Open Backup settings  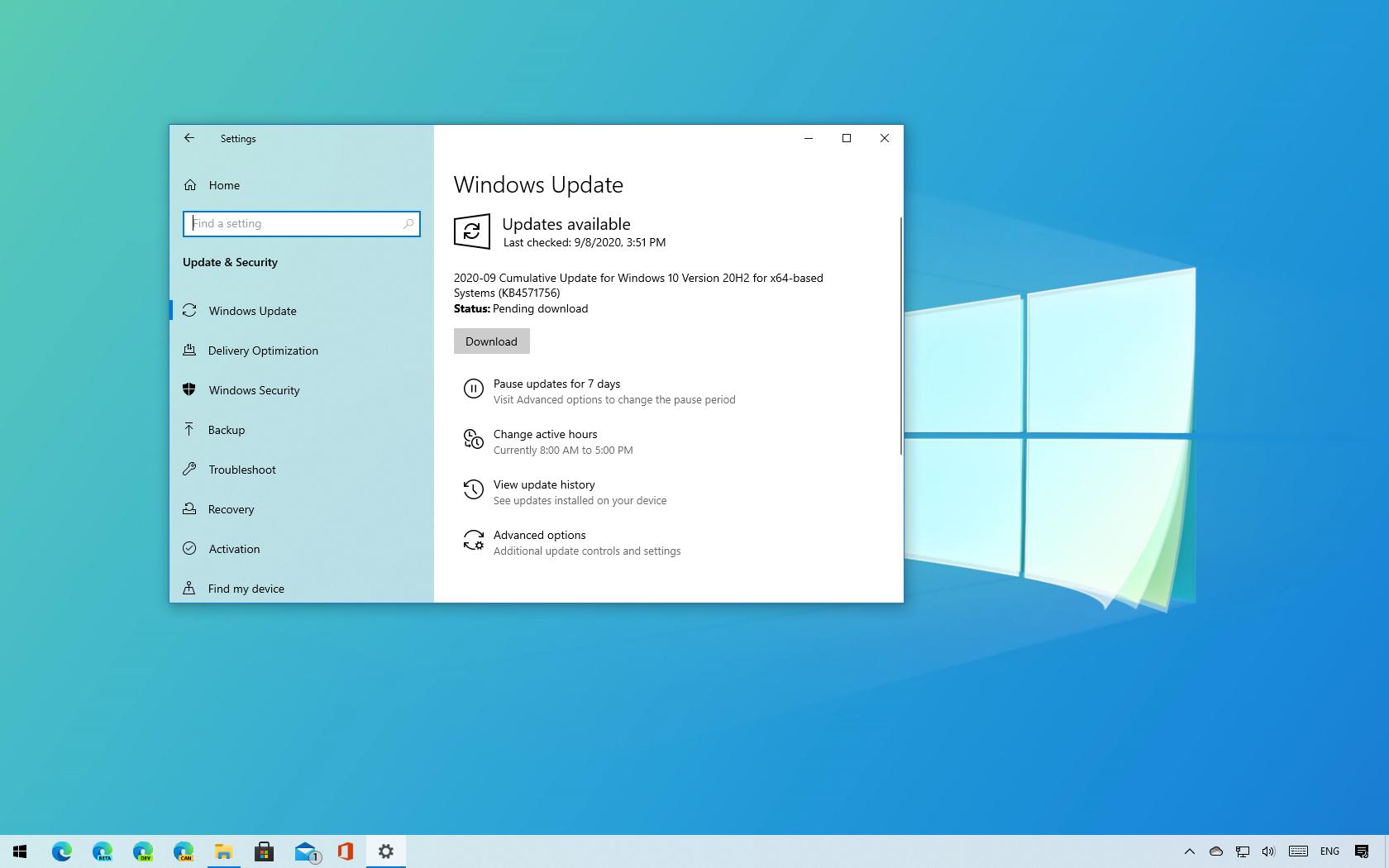click(x=227, y=430)
